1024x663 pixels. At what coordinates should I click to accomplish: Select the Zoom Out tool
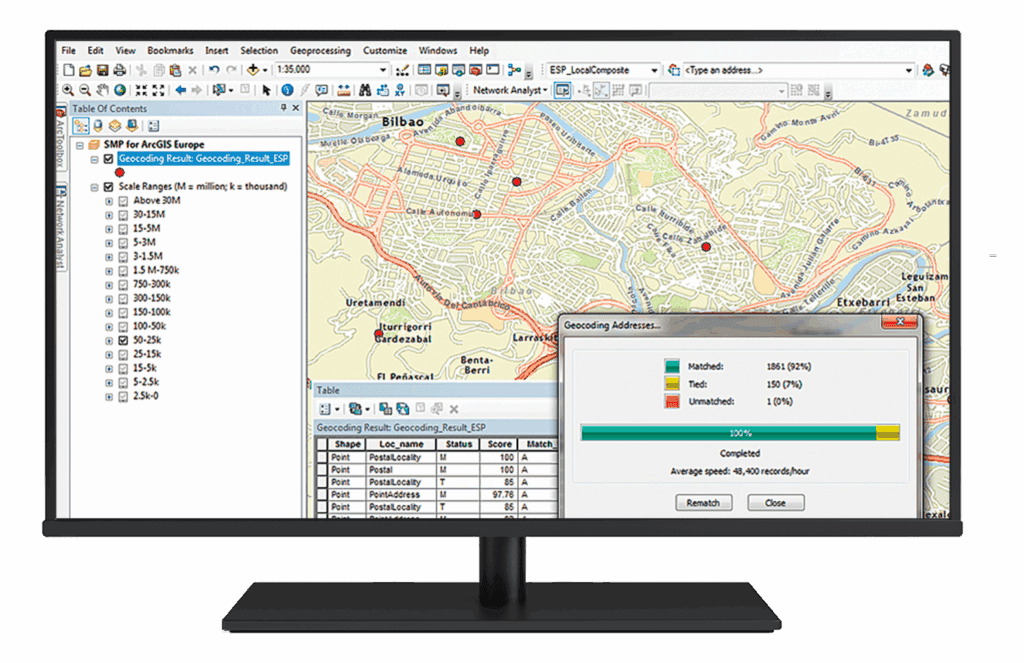click(85, 90)
